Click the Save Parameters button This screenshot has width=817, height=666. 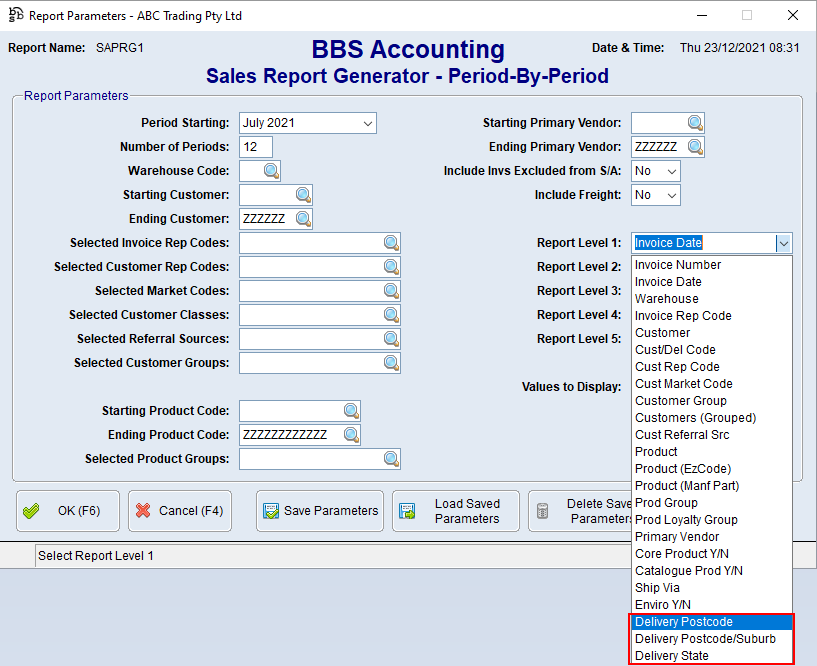320,511
